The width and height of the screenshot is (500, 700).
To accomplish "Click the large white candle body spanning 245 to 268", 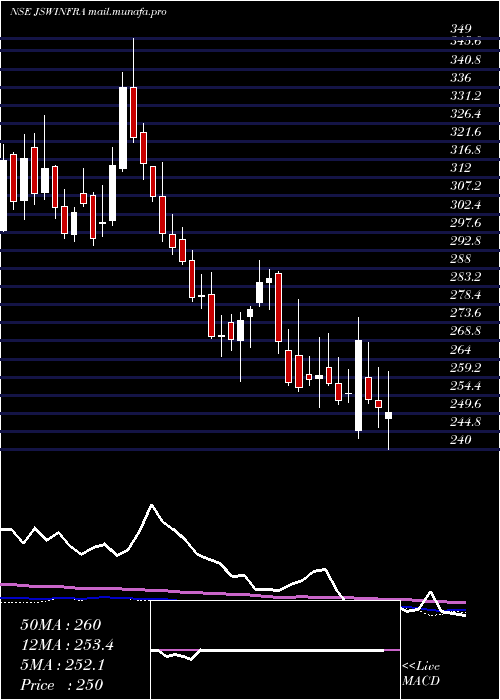I will pos(358,385).
